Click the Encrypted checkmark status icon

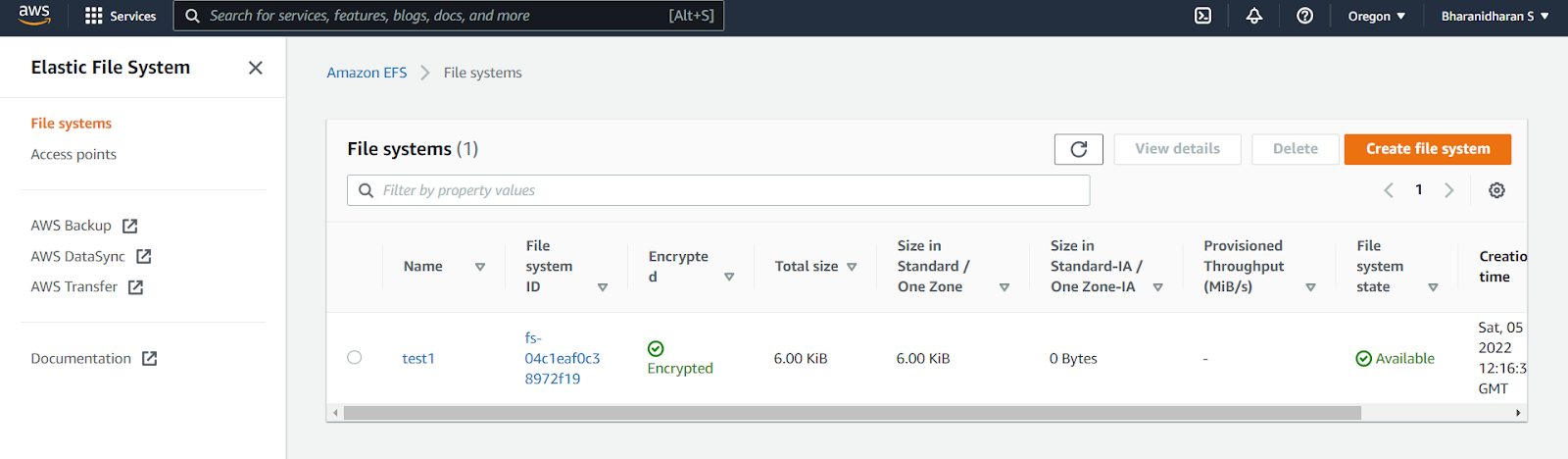pos(656,348)
